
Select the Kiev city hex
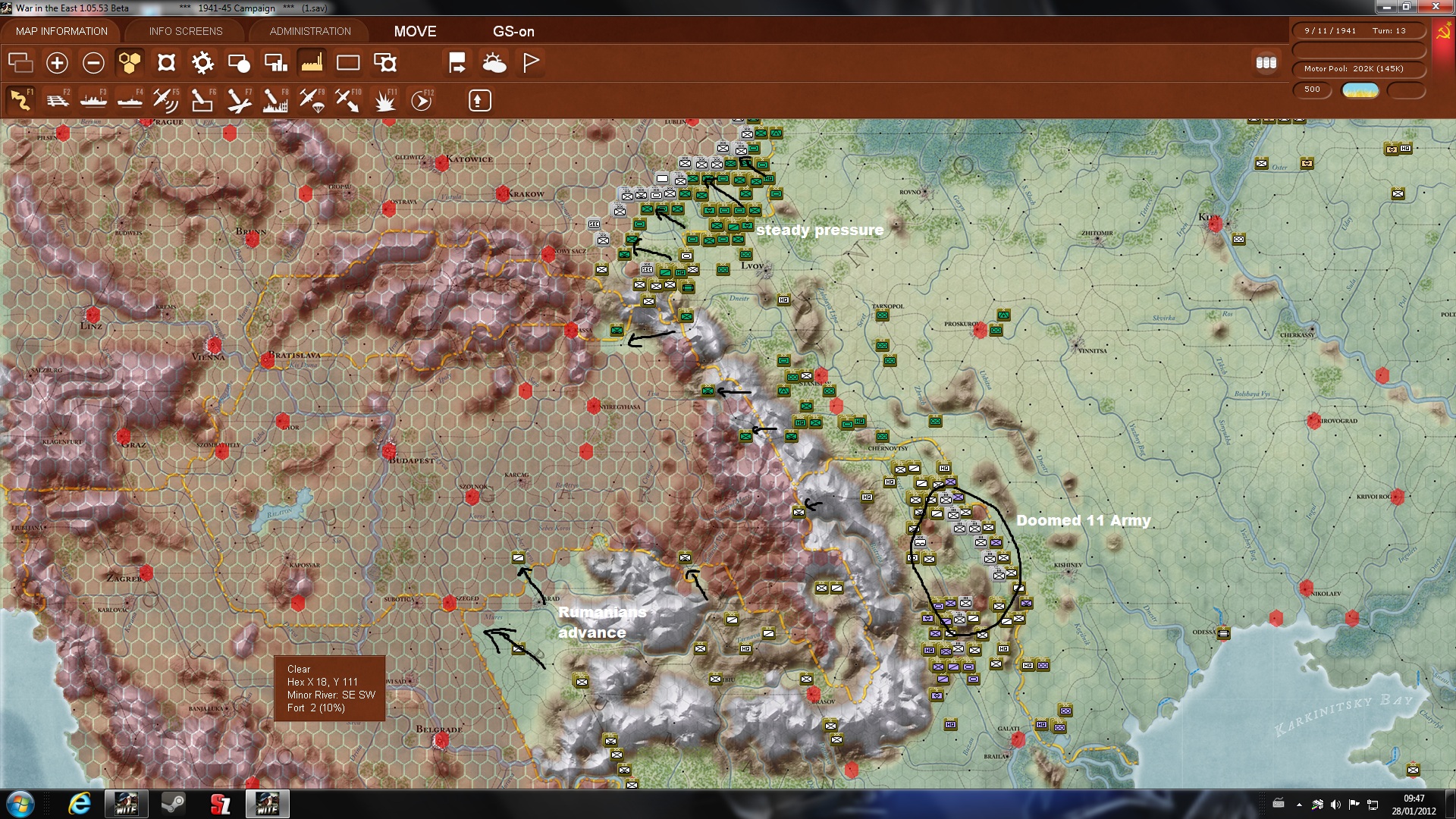pyautogui.click(x=1215, y=224)
